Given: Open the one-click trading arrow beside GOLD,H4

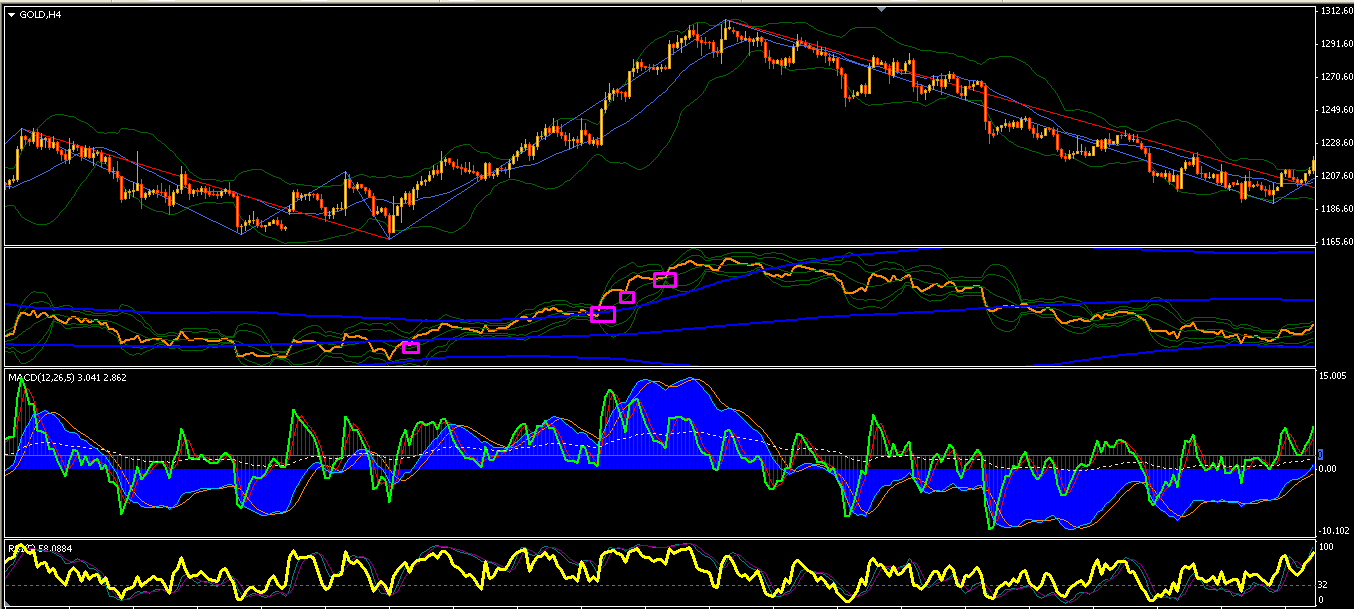Looking at the screenshot, I should tap(11, 14).
